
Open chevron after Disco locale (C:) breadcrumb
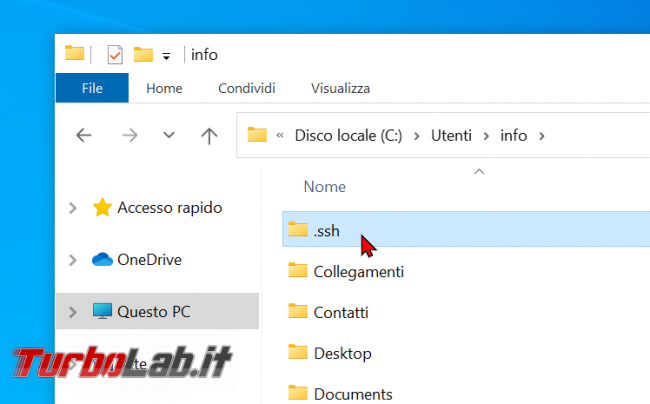tap(417, 136)
